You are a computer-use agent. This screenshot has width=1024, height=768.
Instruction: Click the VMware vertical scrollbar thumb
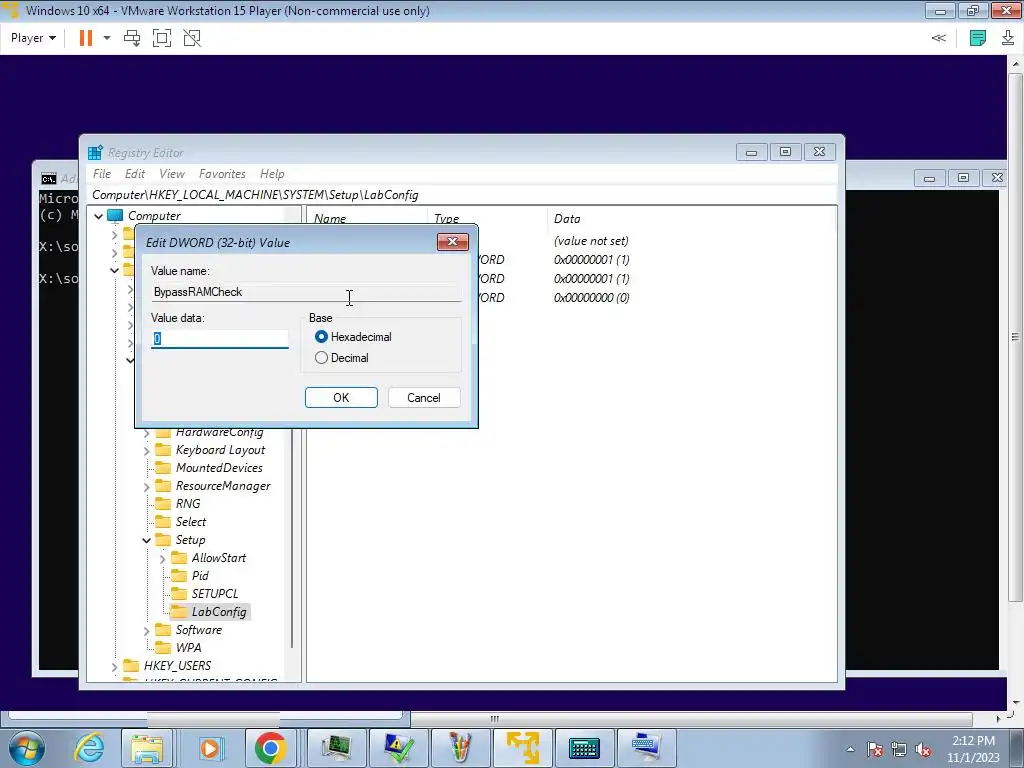click(x=1015, y=336)
